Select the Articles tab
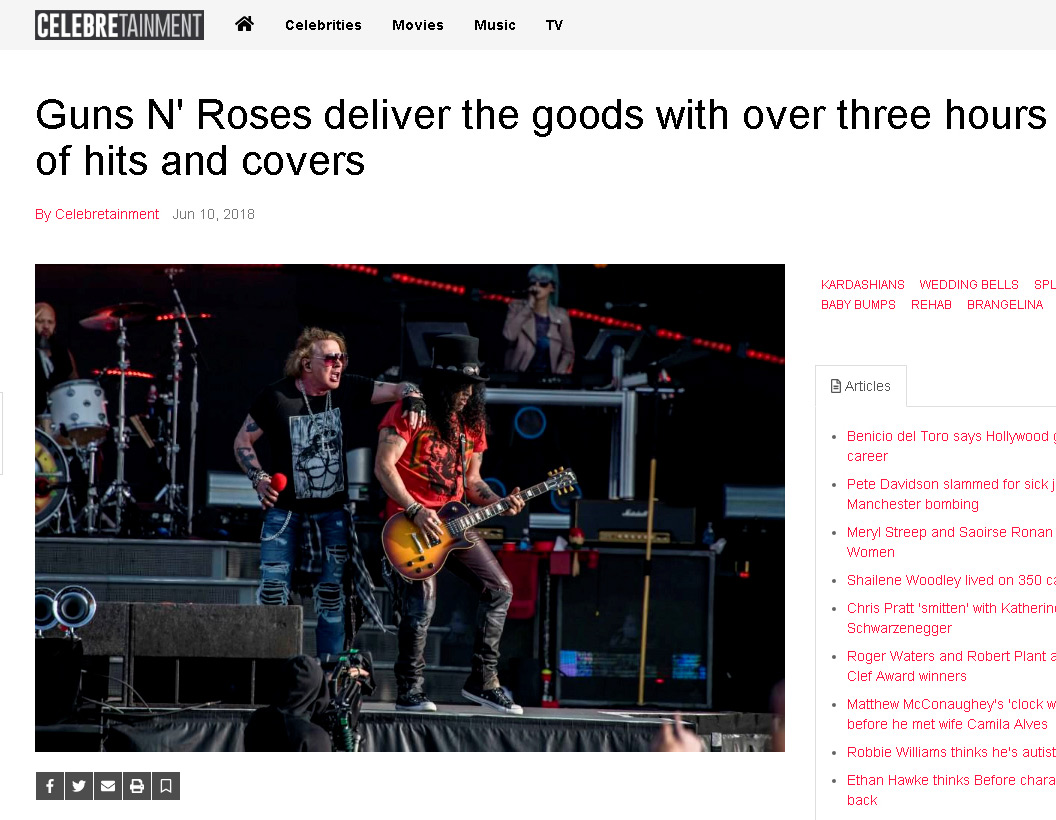The height and width of the screenshot is (820, 1056). 861,386
